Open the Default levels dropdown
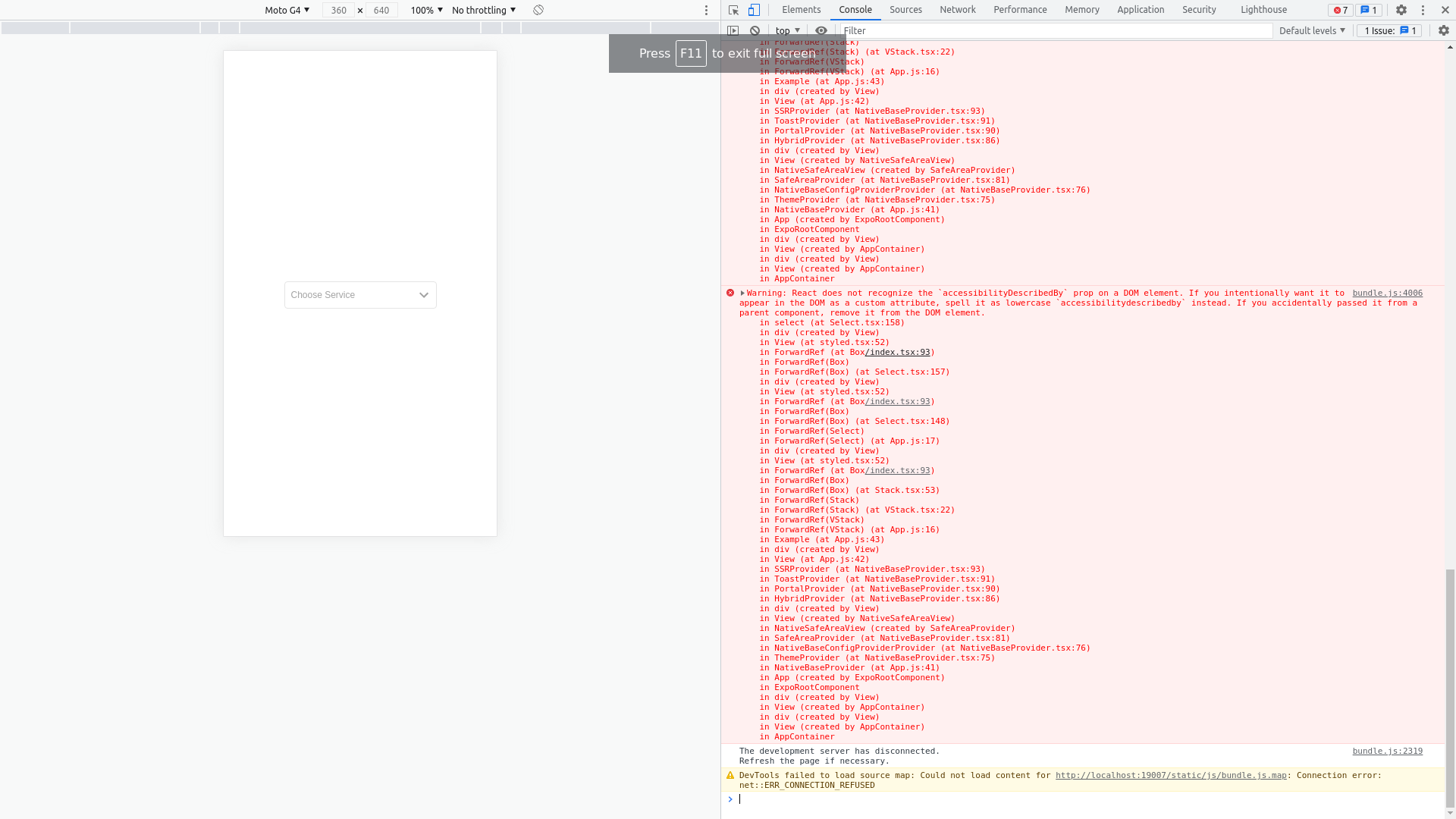This screenshot has height=819, width=1456. click(x=1311, y=30)
